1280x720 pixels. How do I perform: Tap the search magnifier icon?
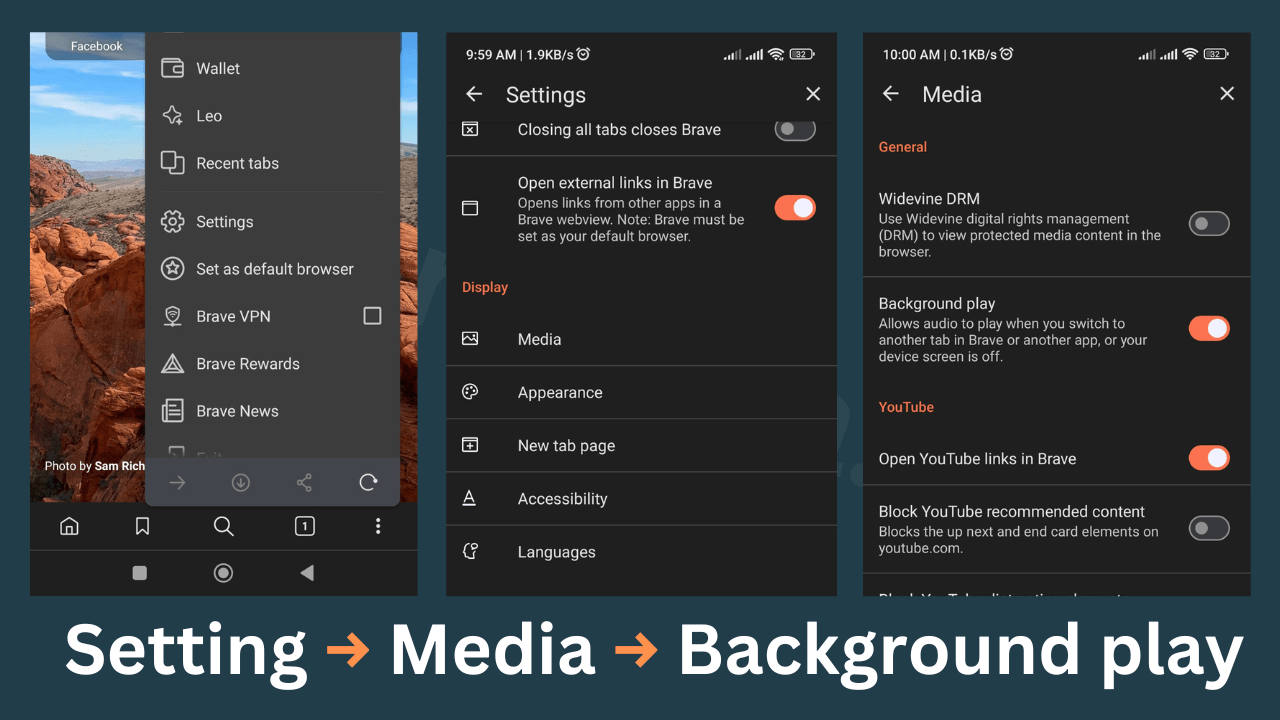tap(224, 526)
